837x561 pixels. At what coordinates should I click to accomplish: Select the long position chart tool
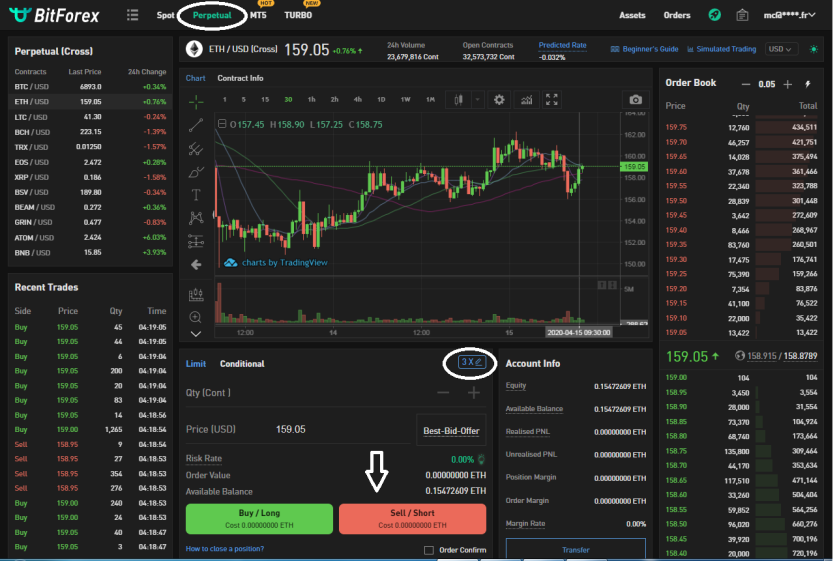pyautogui.click(x=196, y=294)
